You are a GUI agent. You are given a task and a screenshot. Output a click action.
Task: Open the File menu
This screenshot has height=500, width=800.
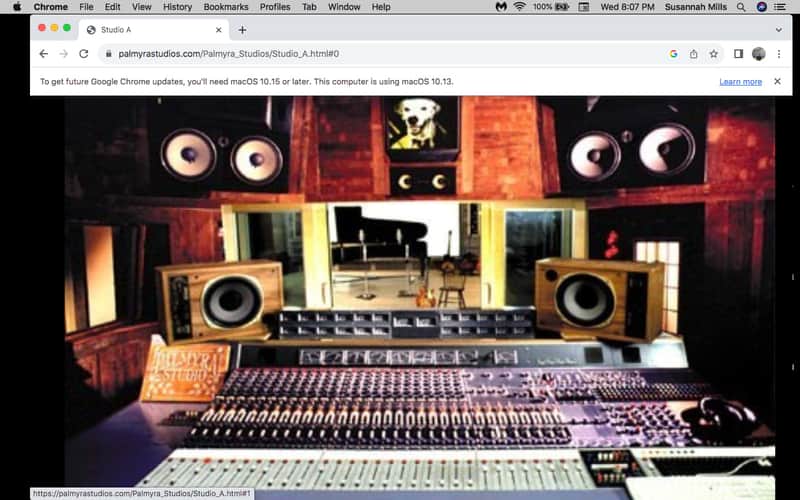click(86, 7)
